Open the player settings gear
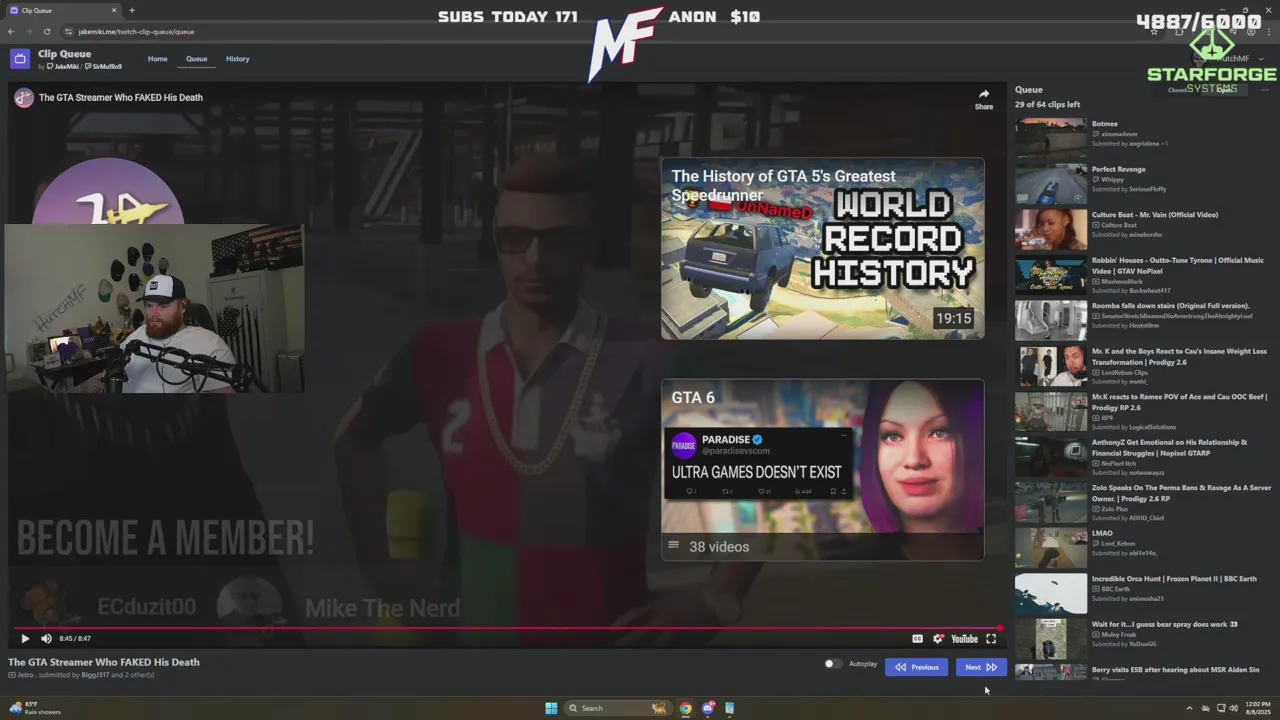 point(938,639)
